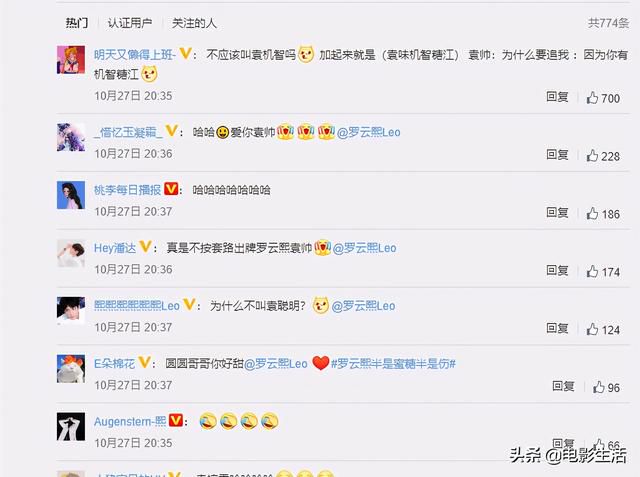This screenshot has width=640, height=477.
Task: Open hashtag #罗云熙半是蜜糖半是伤#
Action: tap(393, 364)
